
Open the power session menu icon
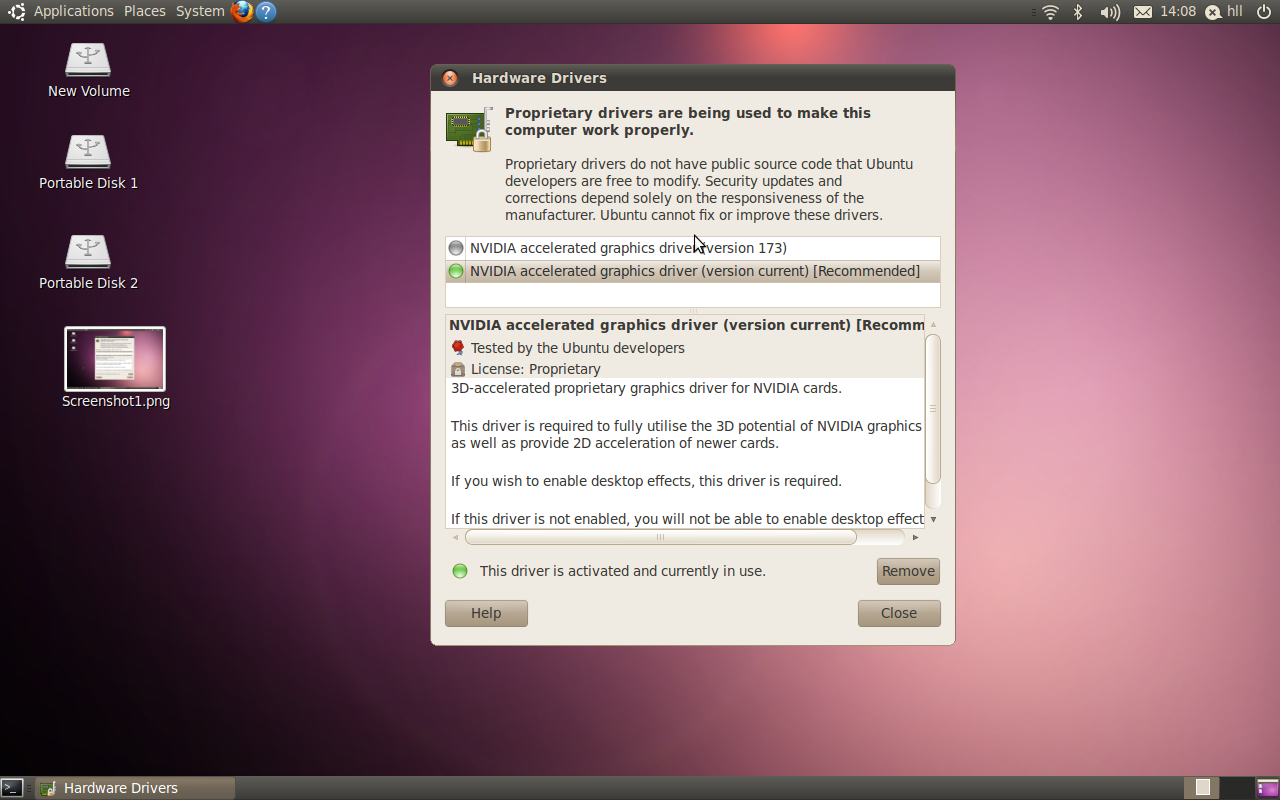click(x=1263, y=12)
